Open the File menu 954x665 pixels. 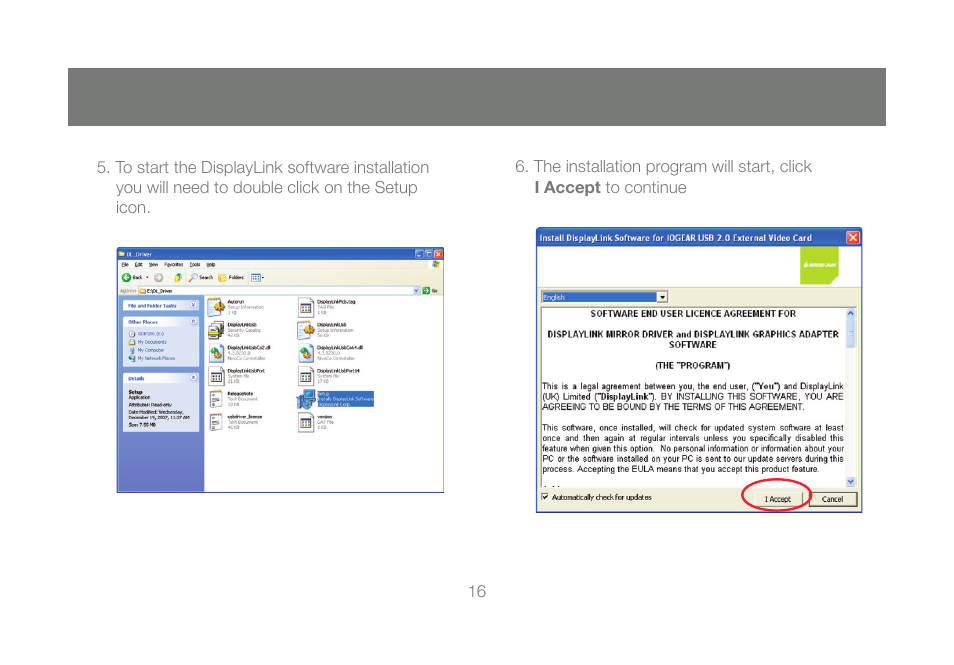(125, 265)
